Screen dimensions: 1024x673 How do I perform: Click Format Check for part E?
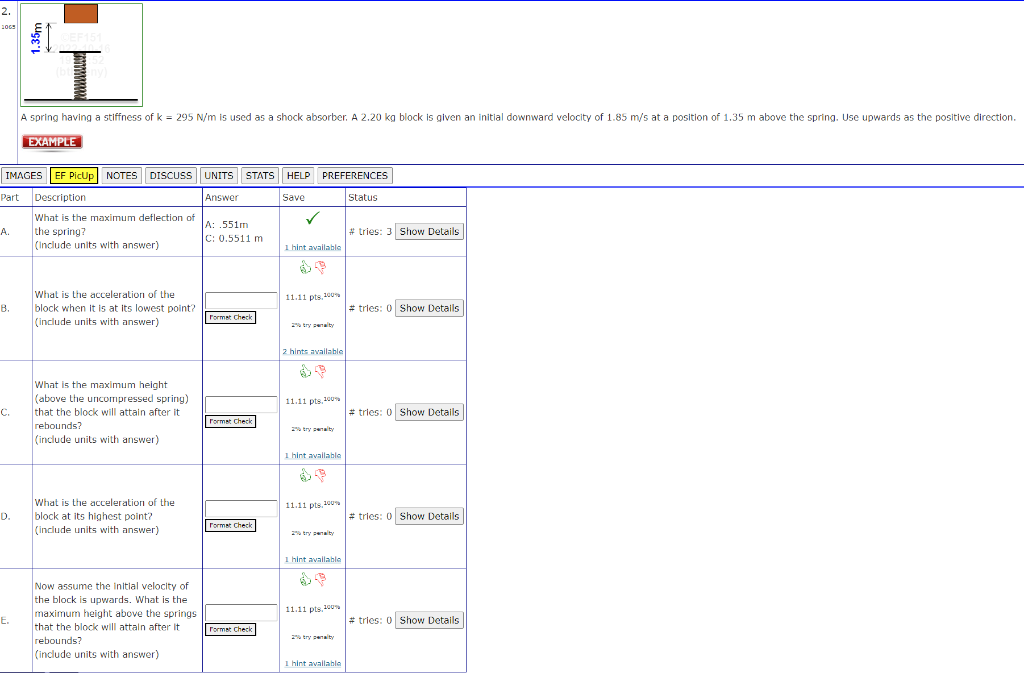click(231, 629)
